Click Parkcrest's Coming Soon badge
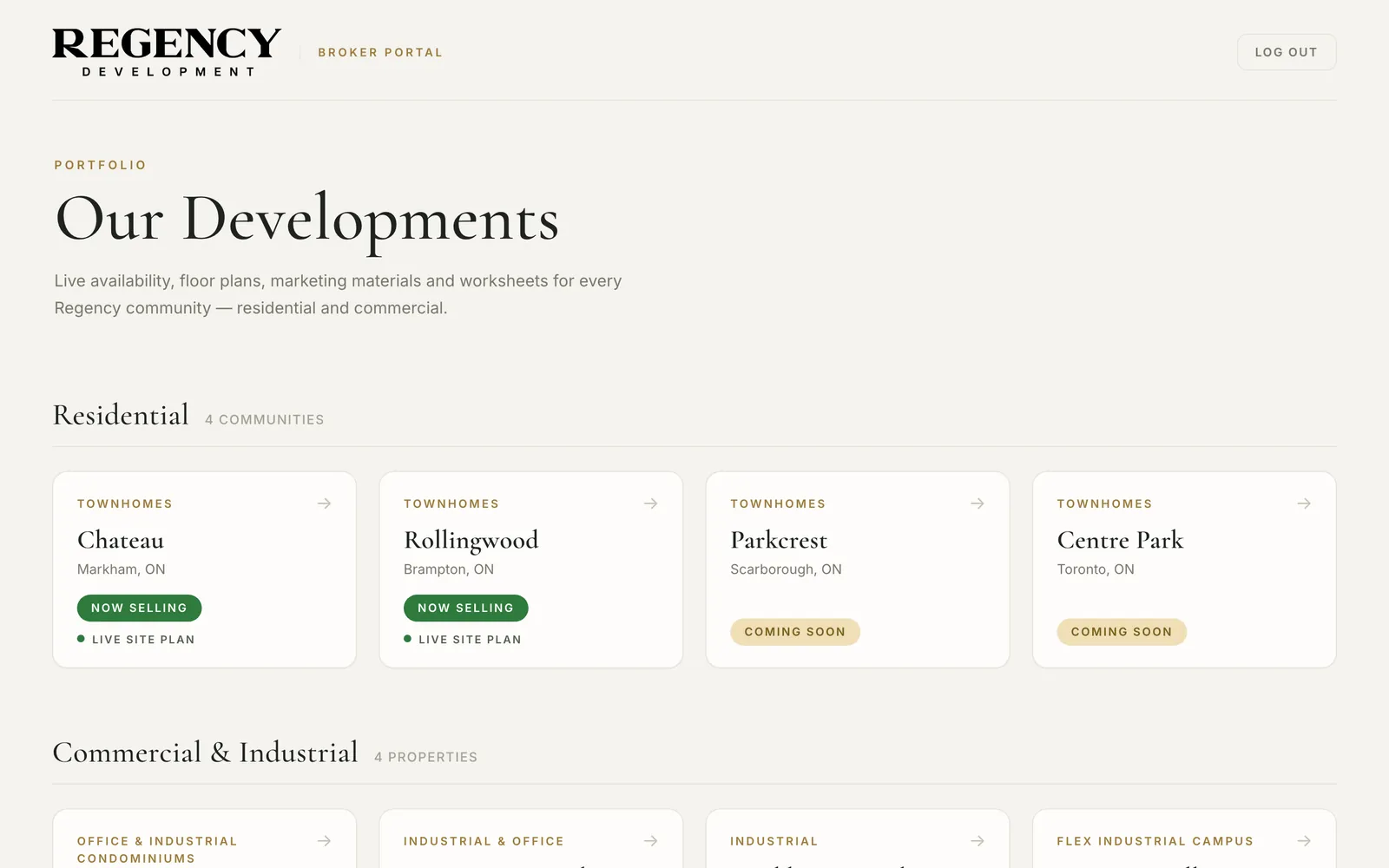This screenshot has width=1389, height=868. 795,632
